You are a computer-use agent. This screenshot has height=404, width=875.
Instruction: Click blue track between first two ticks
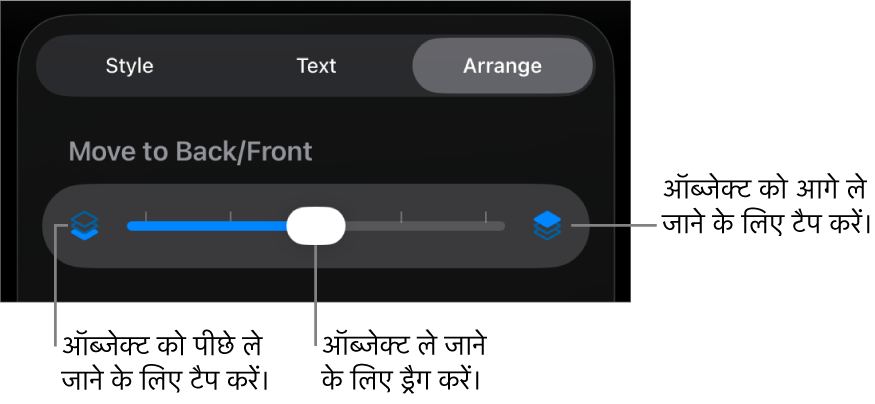pos(188,226)
